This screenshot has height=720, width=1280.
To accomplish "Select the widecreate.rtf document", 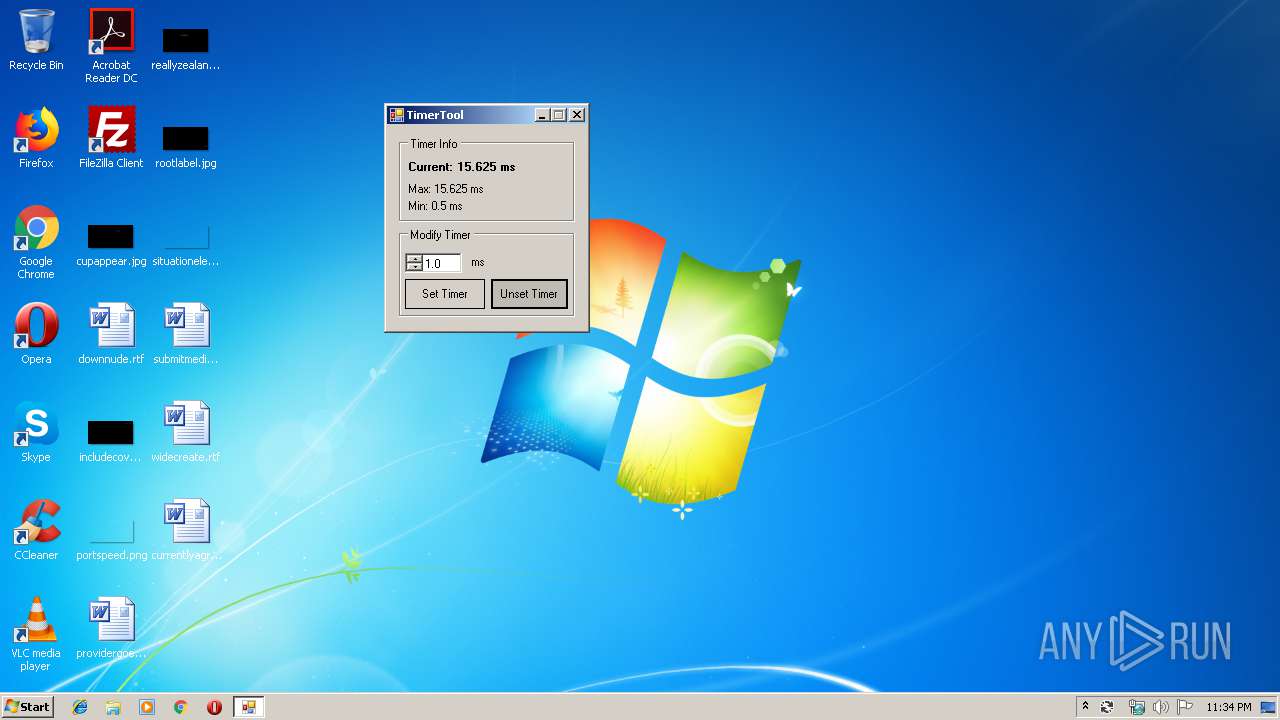I will tap(186, 432).
